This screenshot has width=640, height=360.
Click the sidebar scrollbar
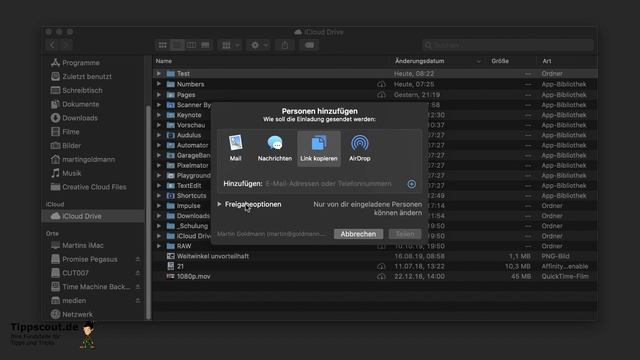pyautogui.click(x=148, y=212)
